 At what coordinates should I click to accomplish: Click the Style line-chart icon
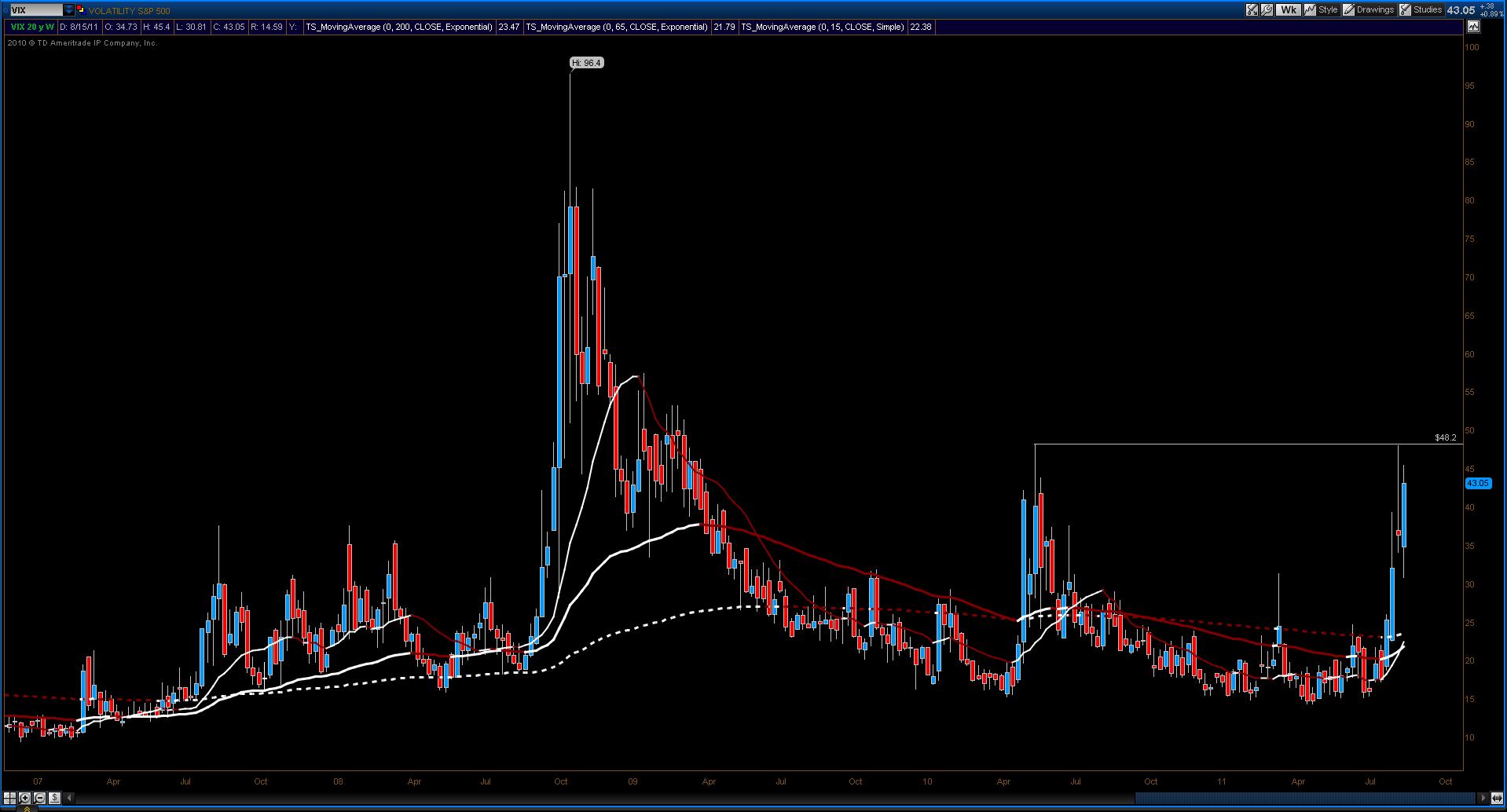point(1310,10)
